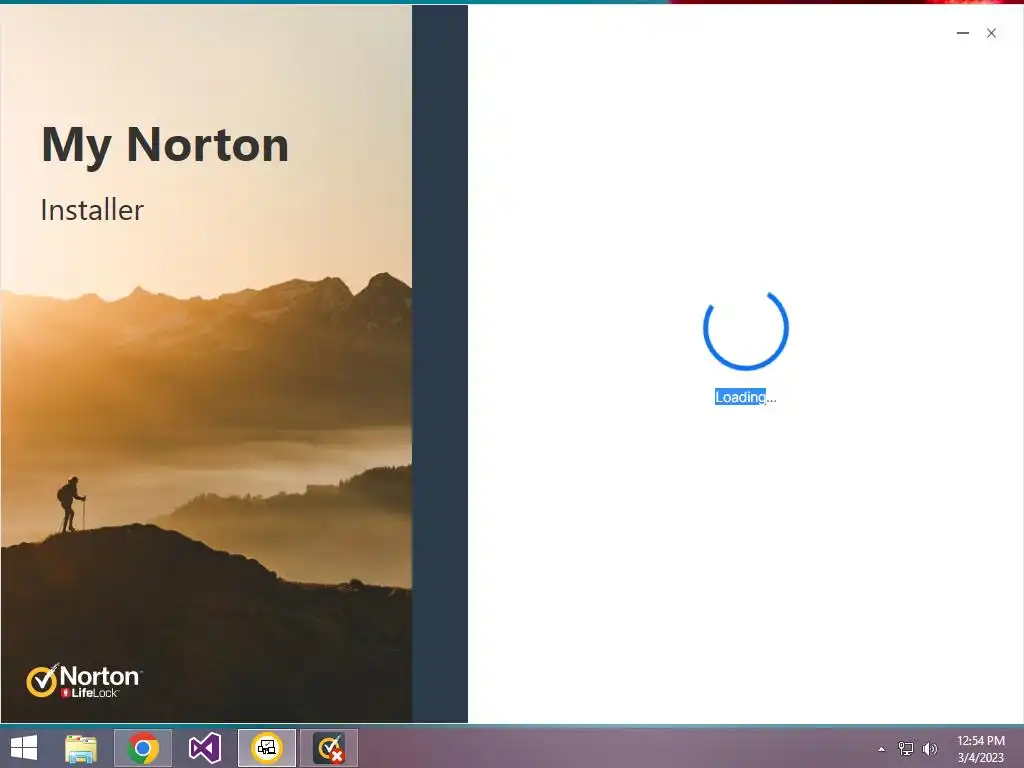The width and height of the screenshot is (1024, 768).
Task: Click the My Norton title text
Action: pos(165,145)
